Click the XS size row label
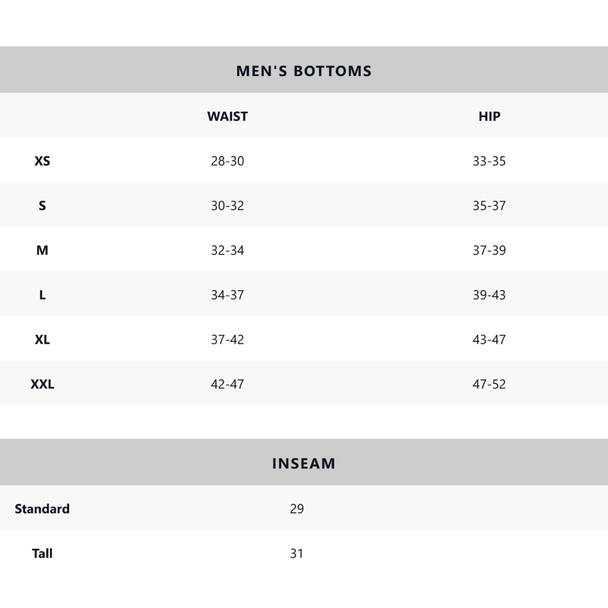This screenshot has width=608, height=608. pyautogui.click(x=42, y=161)
